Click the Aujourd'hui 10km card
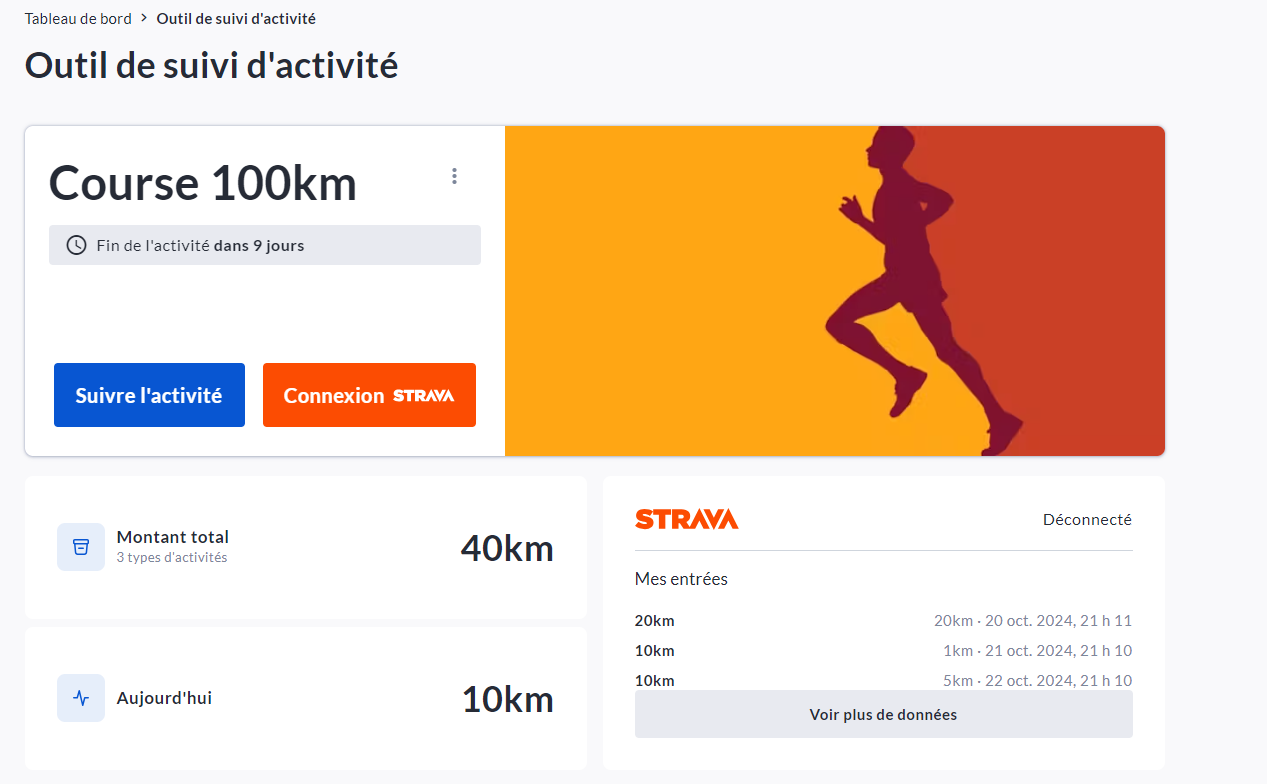 305,698
